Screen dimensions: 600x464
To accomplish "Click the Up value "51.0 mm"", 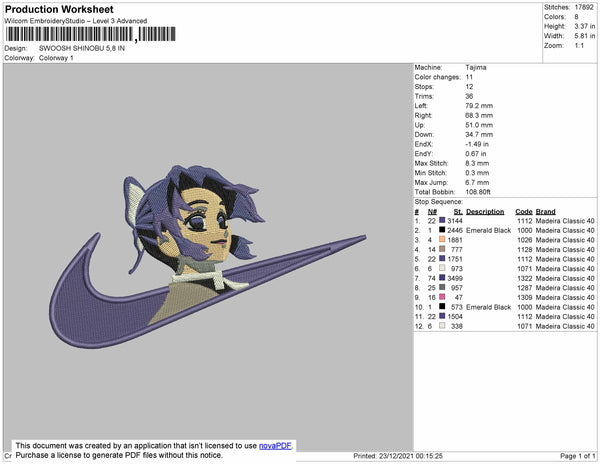I will (479, 125).
